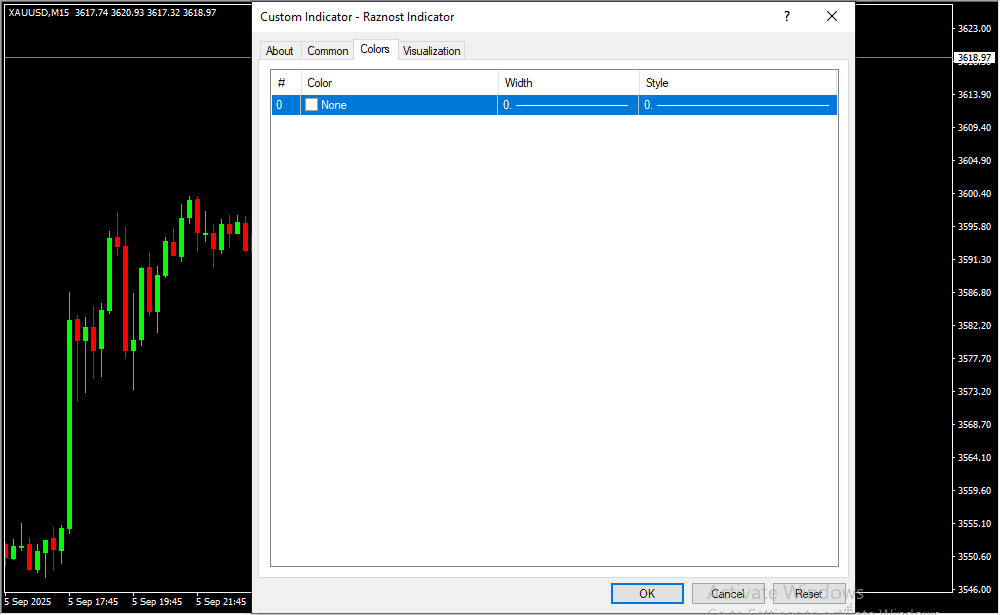This screenshot has width=1000, height=615.
Task: Click the question mark help button
Action: click(x=787, y=17)
